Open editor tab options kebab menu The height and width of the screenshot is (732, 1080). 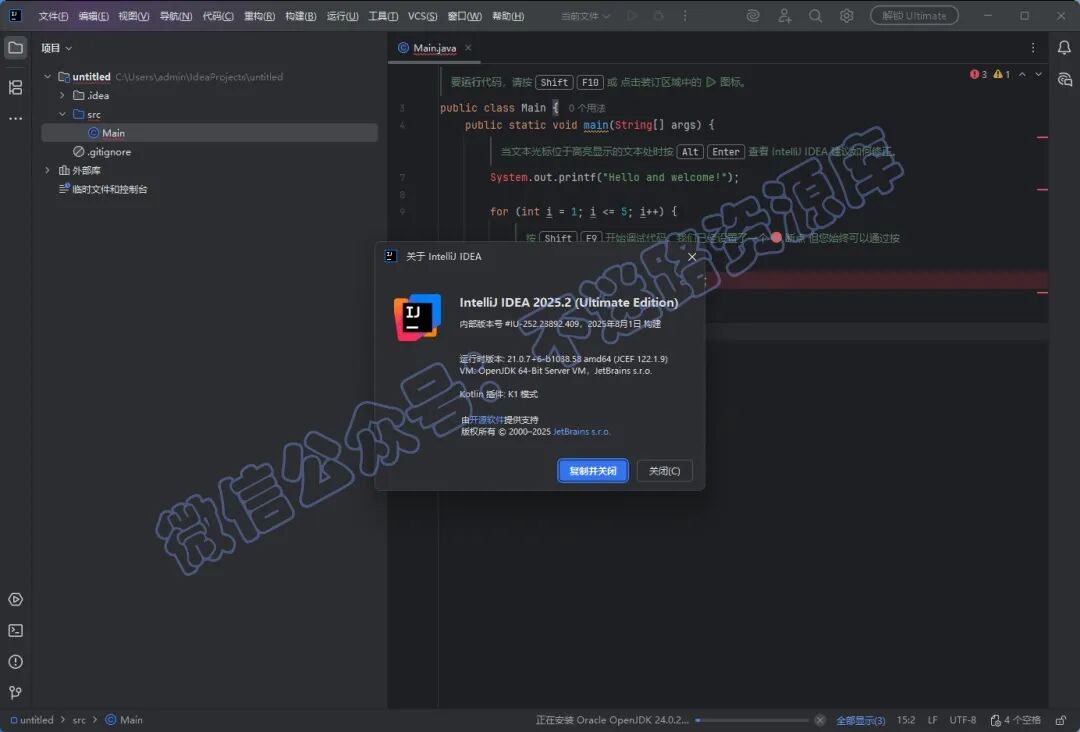pyautogui.click(x=1032, y=48)
